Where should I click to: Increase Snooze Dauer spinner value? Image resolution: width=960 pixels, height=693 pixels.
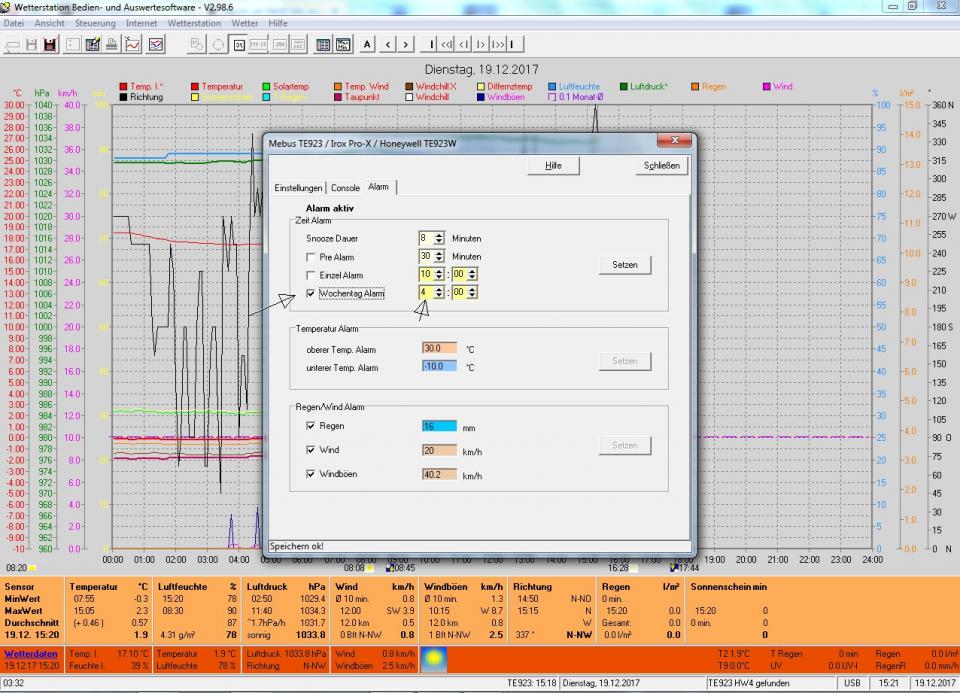tap(438, 235)
